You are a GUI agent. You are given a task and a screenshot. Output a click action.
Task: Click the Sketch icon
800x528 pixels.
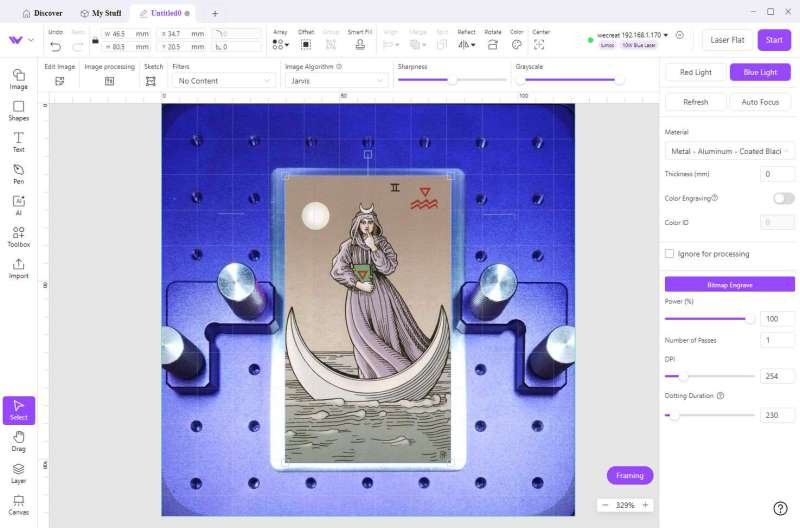click(151, 81)
